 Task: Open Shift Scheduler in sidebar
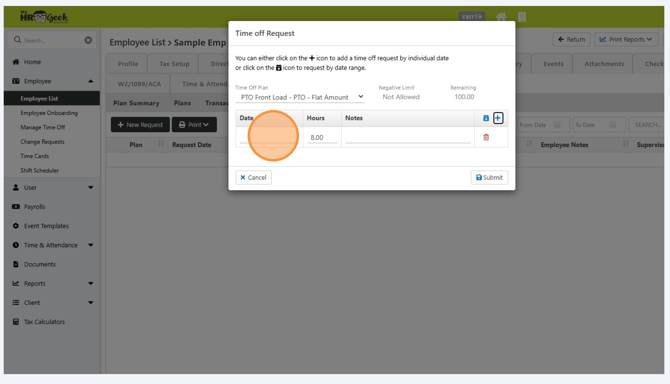(40, 170)
